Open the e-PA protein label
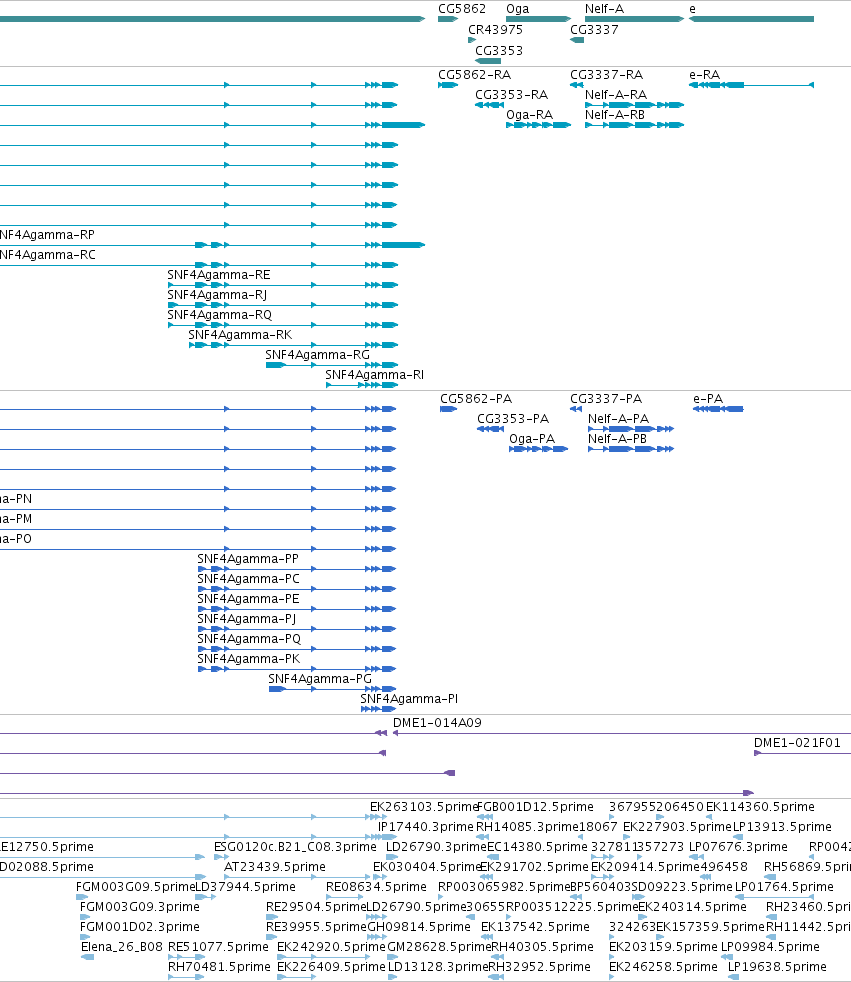Screen dimensions: 851x982 708,399
